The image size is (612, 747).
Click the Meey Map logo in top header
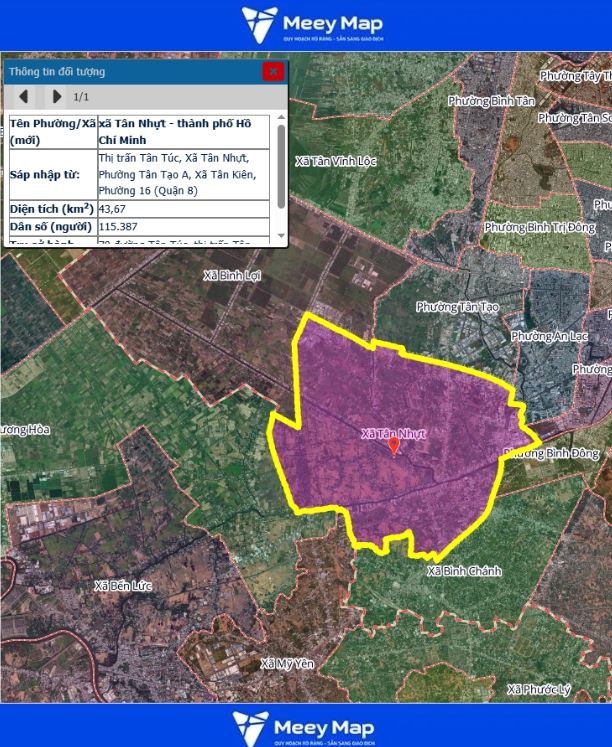306,25
